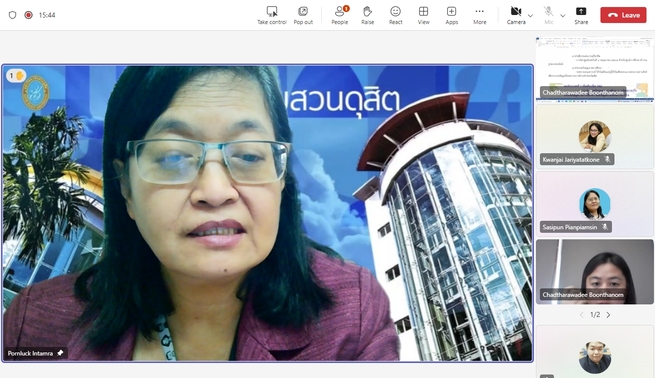Click the recording indicator icon

28,15
